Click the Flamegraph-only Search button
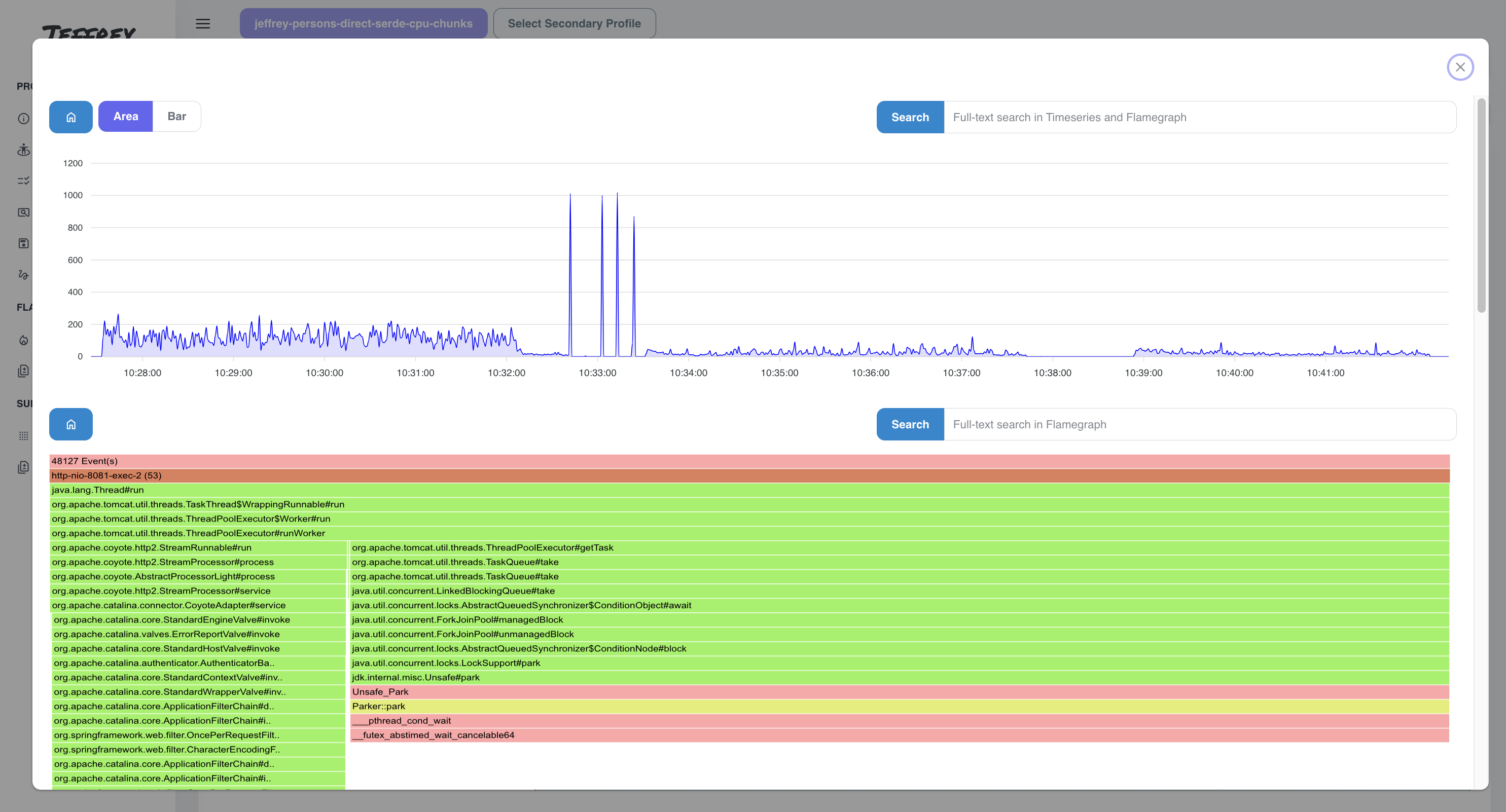1506x812 pixels. coord(910,424)
